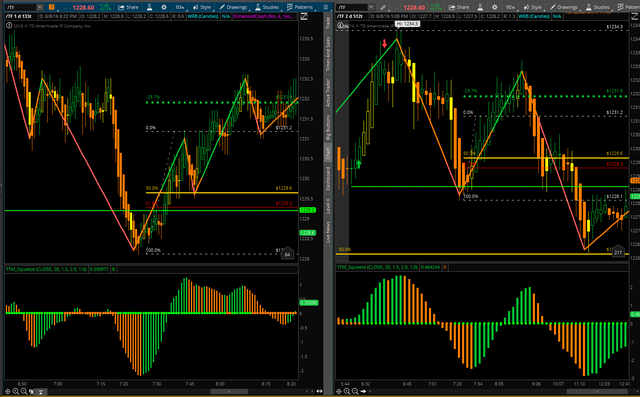640x397 pixels.
Task: Zoom out using magnifier below left chart
Action: click(x=24, y=391)
